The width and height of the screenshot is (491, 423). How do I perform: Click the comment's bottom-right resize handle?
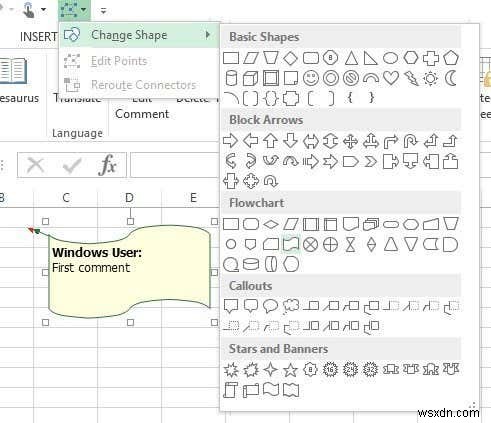(214, 322)
